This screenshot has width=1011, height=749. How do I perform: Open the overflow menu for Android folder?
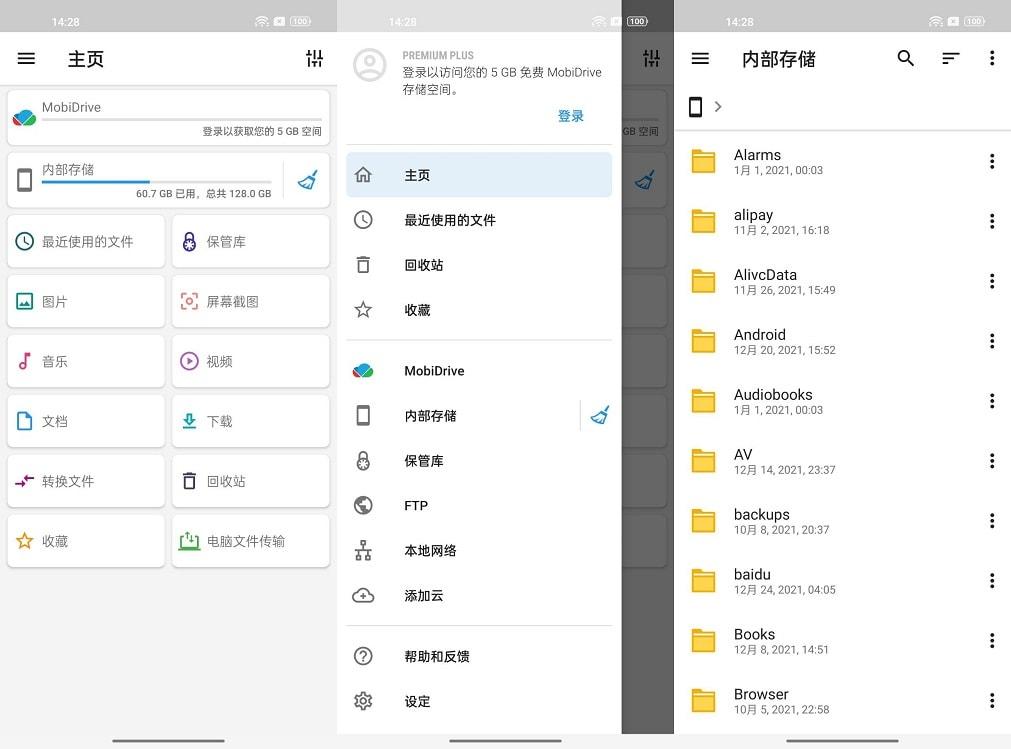click(992, 341)
